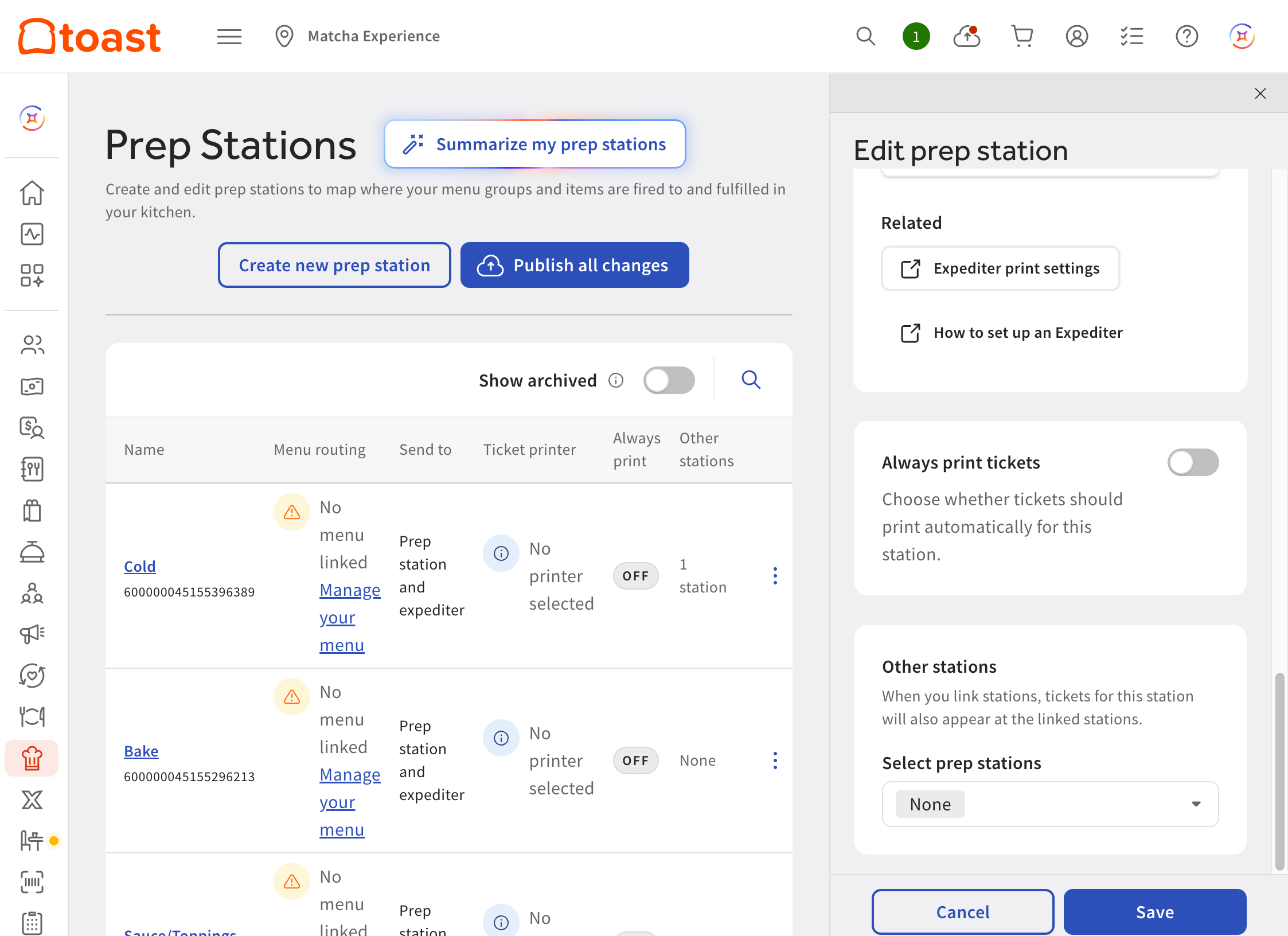Click the green notification badge showing 1
The height and width of the screenshot is (936, 1288).
pos(916,36)
